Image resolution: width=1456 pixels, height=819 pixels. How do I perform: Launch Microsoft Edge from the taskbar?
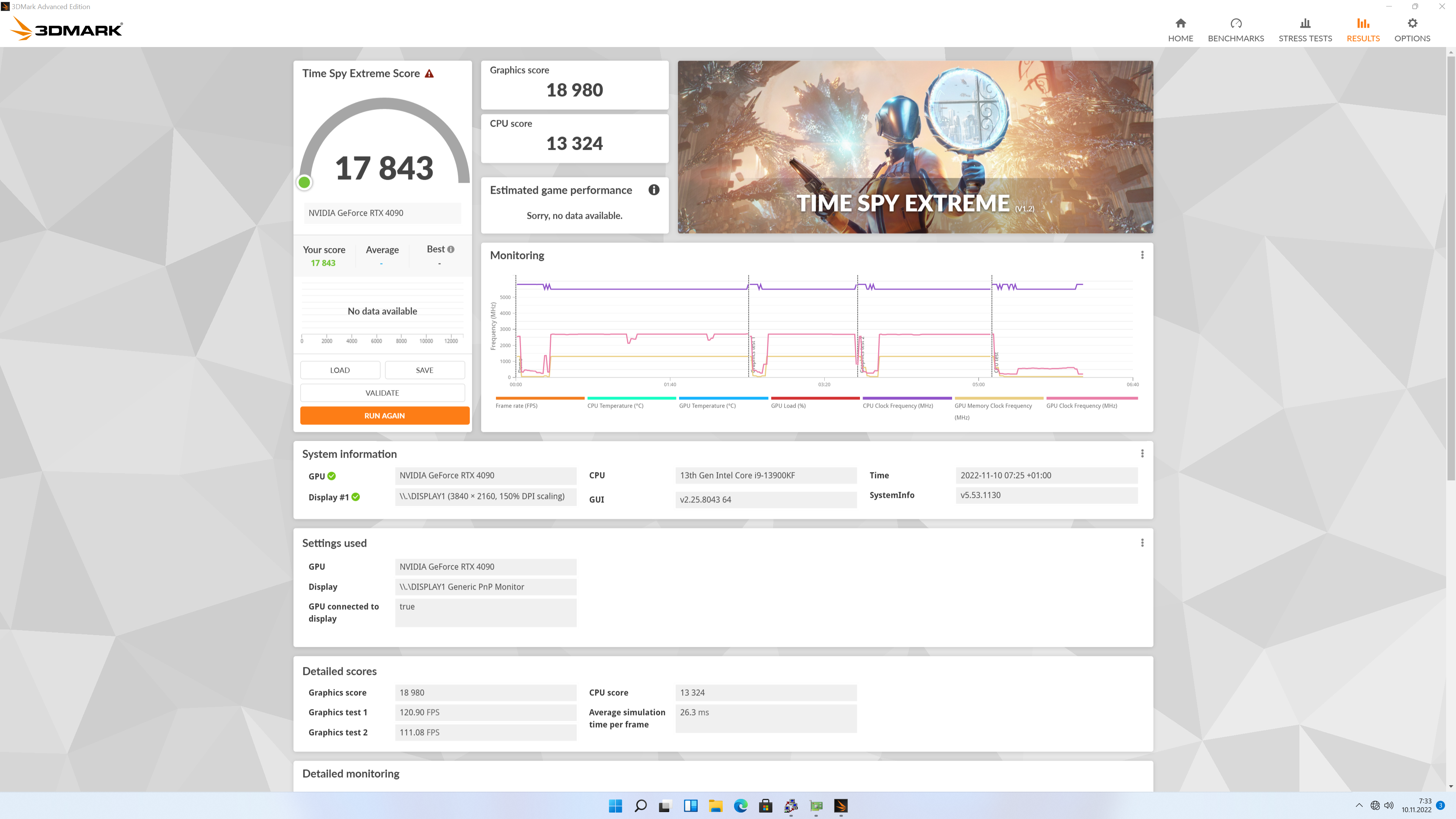tap(740, 805)
